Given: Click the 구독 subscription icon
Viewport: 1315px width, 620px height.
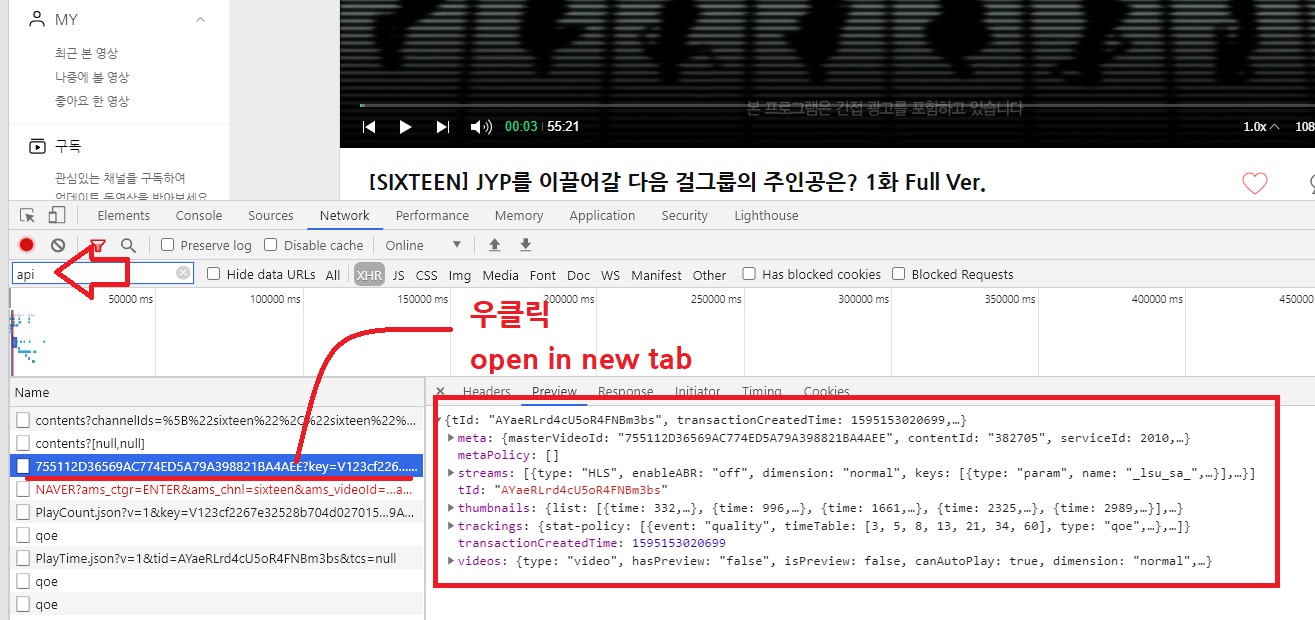Looking at the screenshot, I should pos(37,146).
